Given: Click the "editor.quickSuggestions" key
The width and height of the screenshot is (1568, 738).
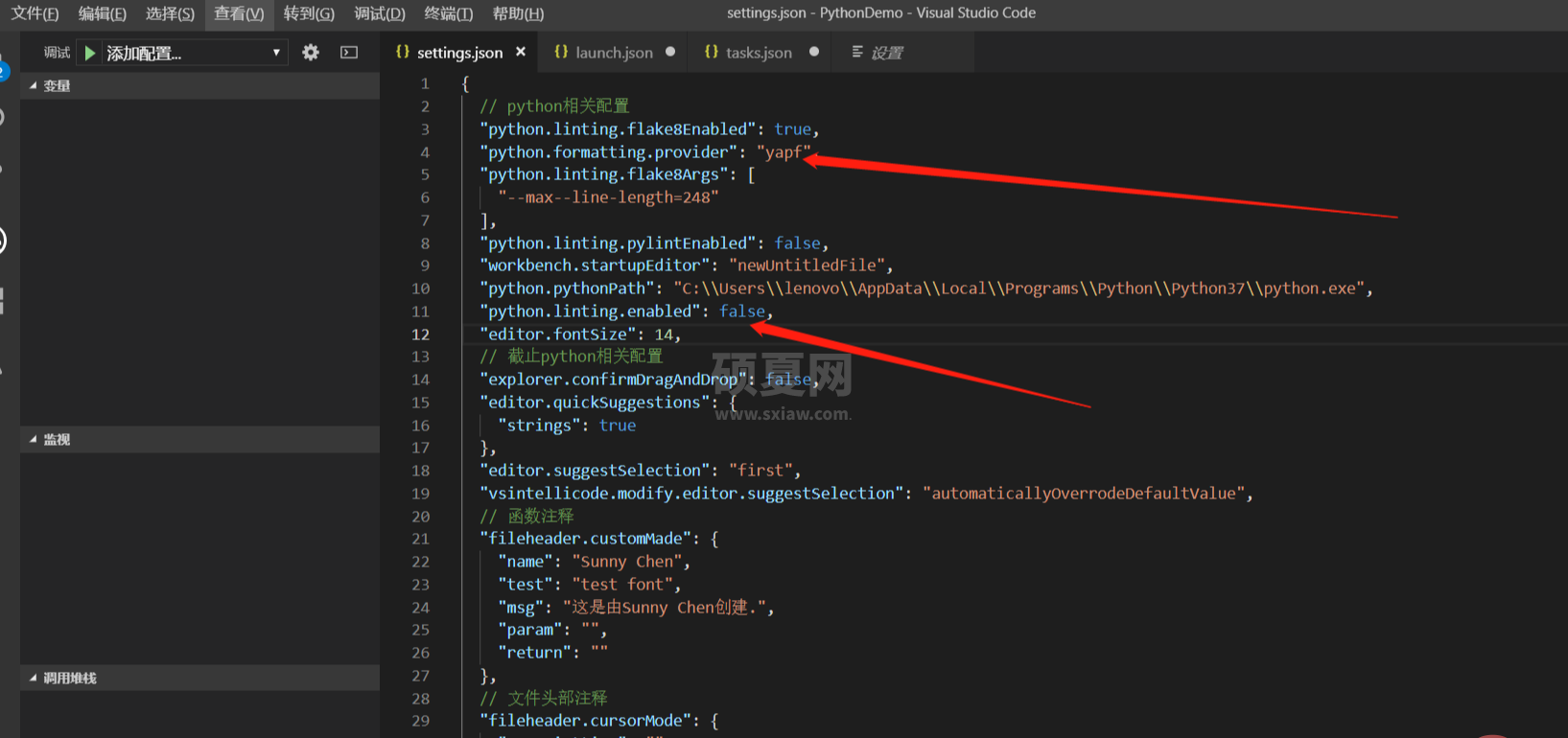Looking at the screenshot, I should click(595, 403).
